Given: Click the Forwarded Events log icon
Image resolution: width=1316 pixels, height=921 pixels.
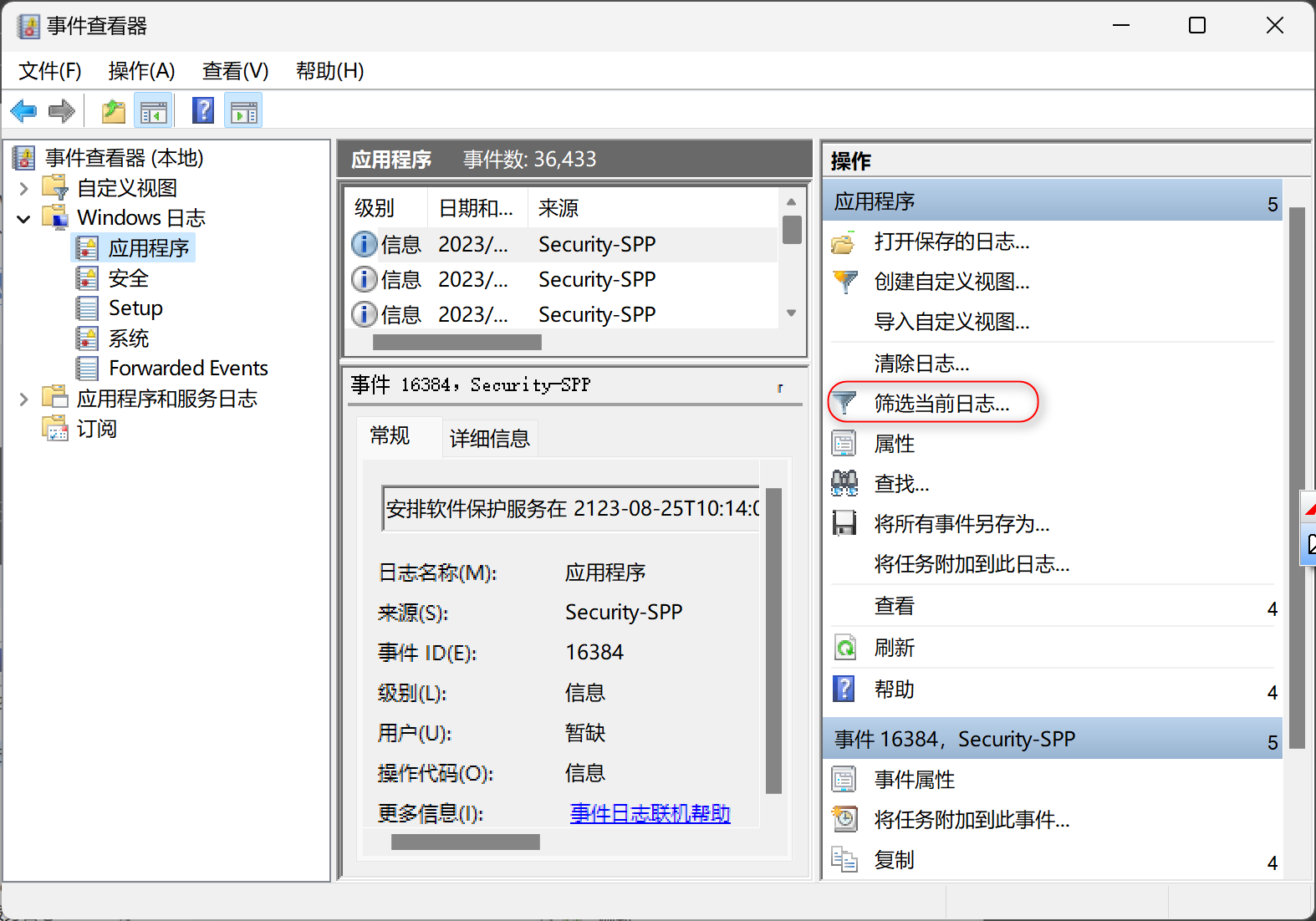Looking at the screenshot, I should (87, 369).
